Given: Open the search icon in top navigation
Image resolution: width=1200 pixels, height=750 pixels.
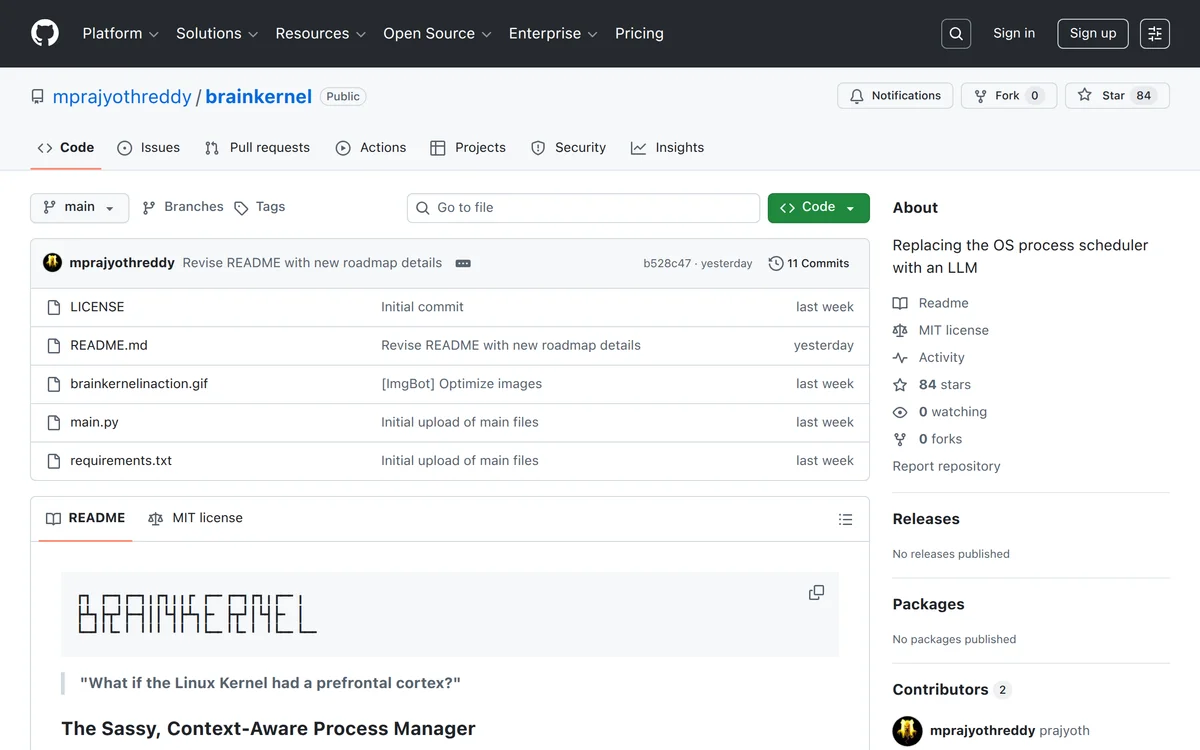Looking at the screenshot, I should pos(955,33).
